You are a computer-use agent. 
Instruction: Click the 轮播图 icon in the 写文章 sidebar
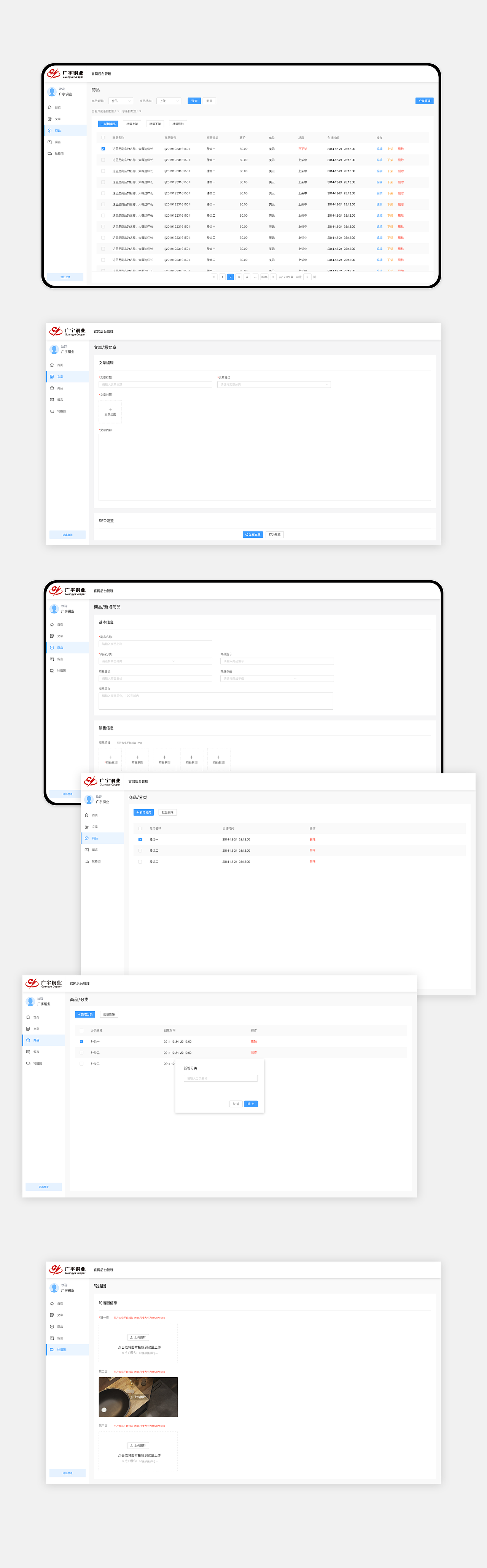52,412
